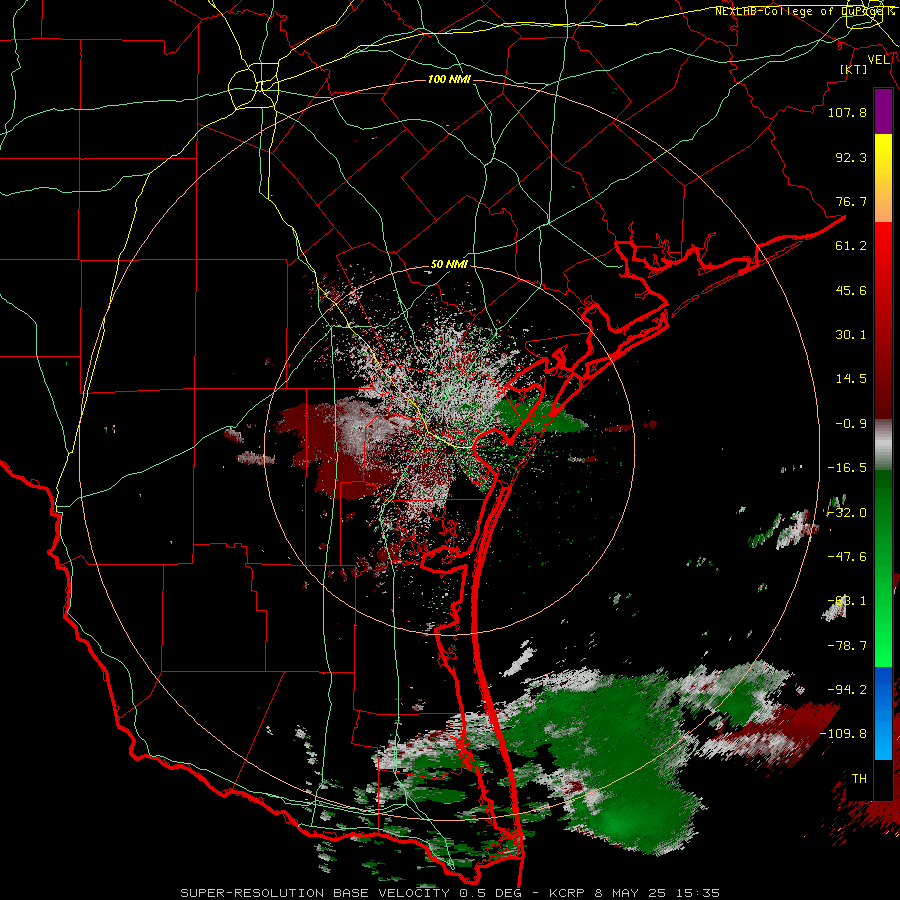Click the 30.1 velocity scale value
The width and height of the screenshot is (900, 900).
[x=851, y=335]
